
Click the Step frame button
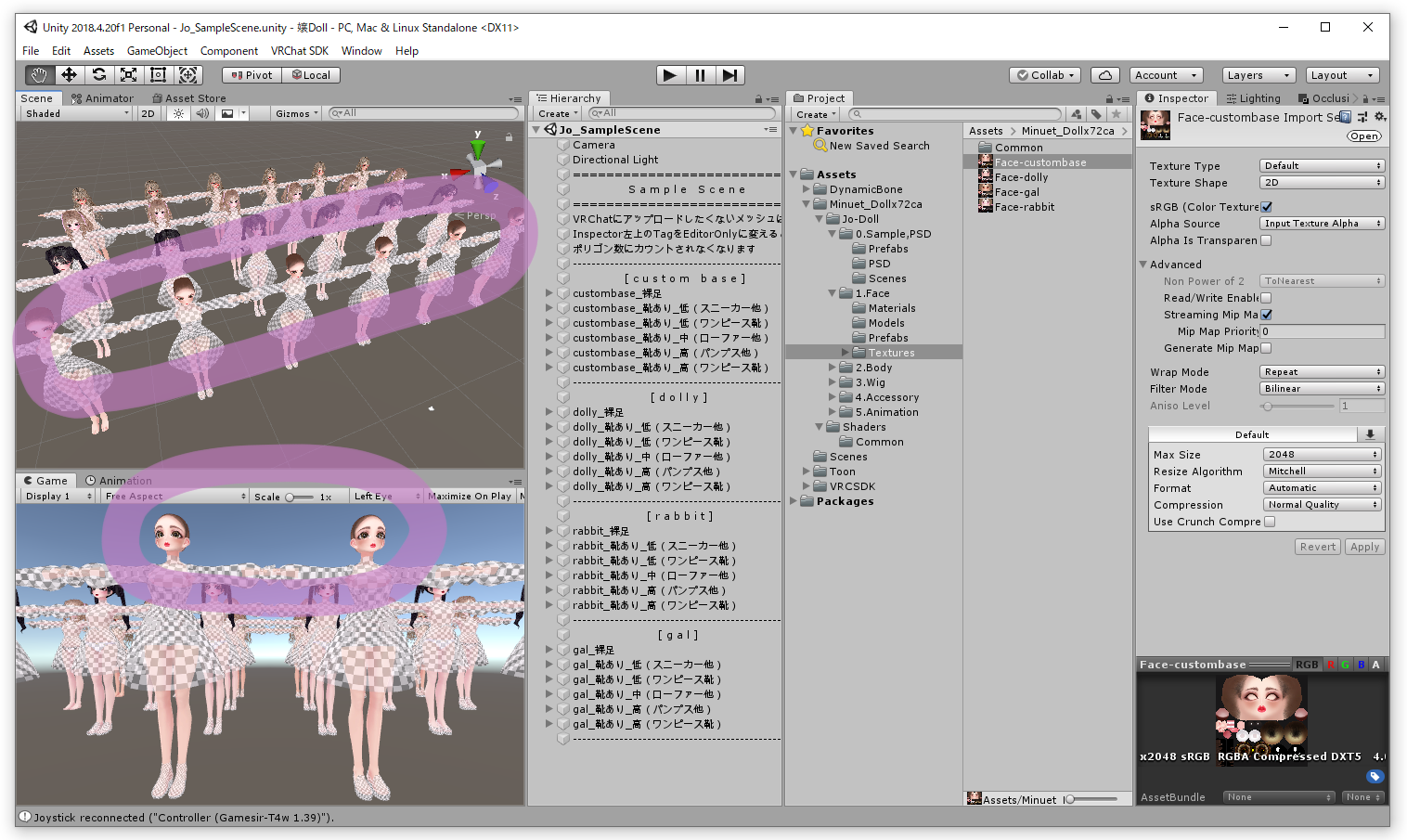tap(730, 75)
